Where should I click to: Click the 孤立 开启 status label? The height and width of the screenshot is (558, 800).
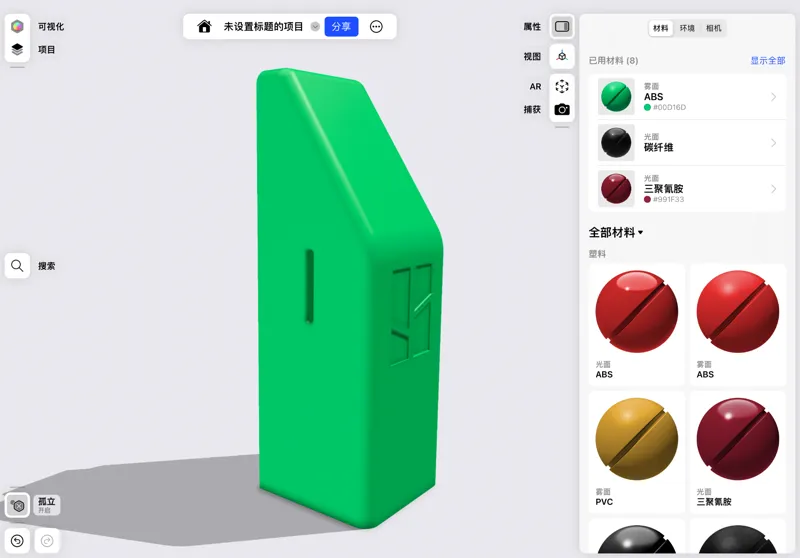47,505
